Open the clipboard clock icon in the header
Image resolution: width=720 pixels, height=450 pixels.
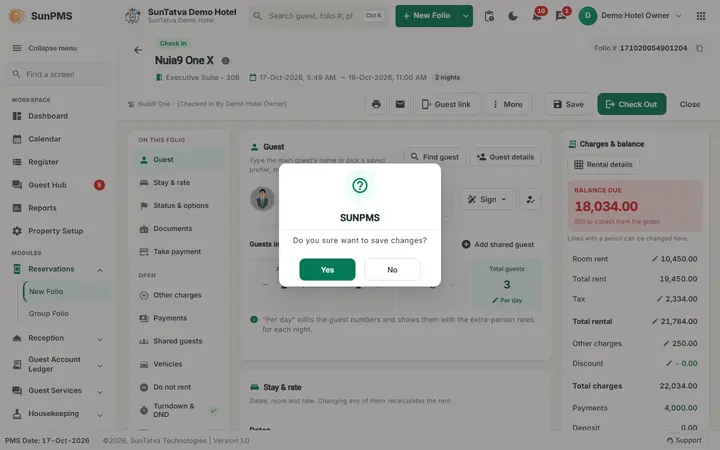[x=489, y=16]
